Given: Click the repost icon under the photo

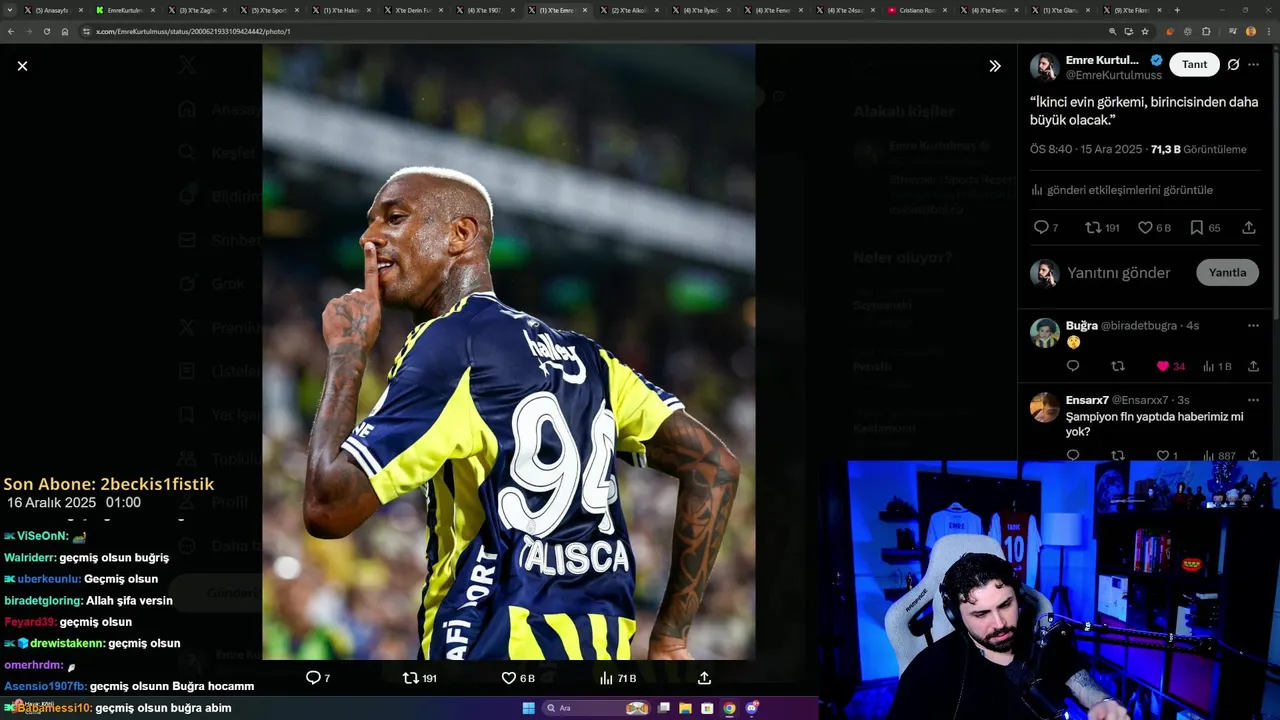Looking at the screenshot, I should click(410, 678).
